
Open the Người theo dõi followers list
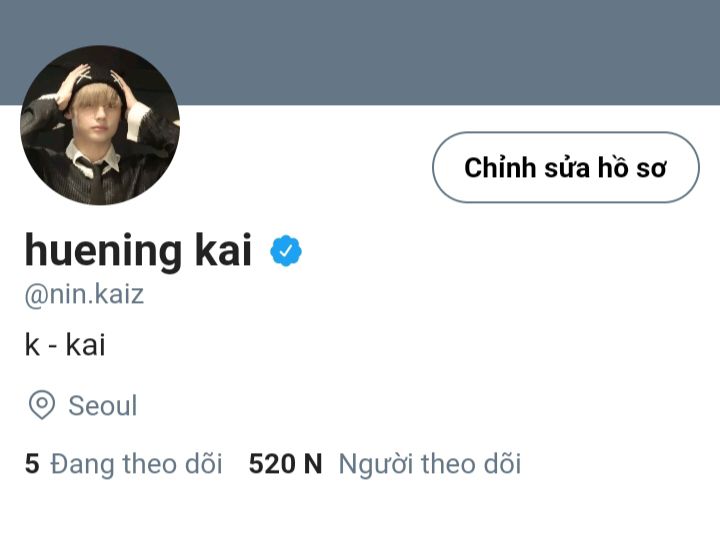[x=430, y=464]
